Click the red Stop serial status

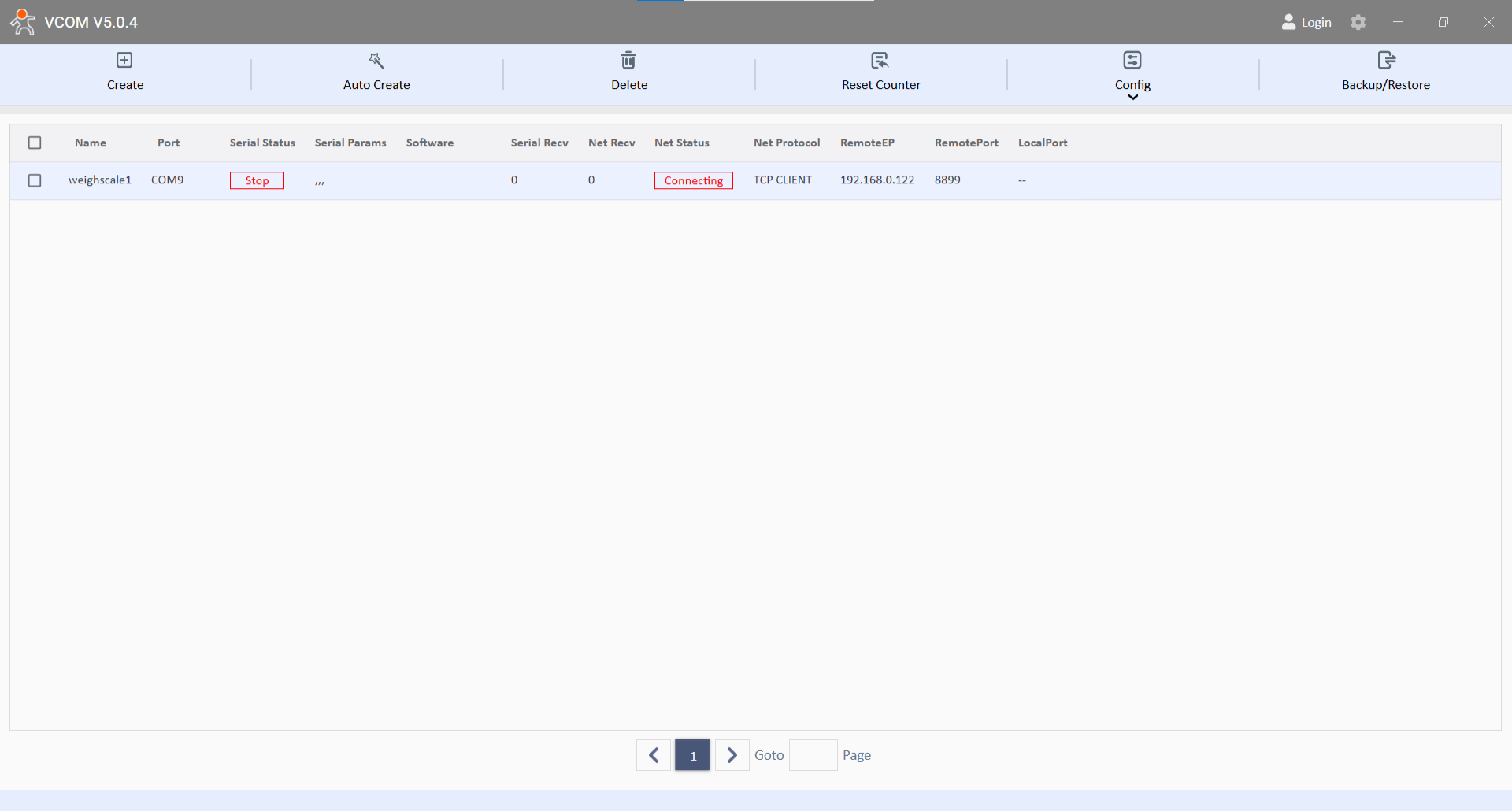[257, 180]
